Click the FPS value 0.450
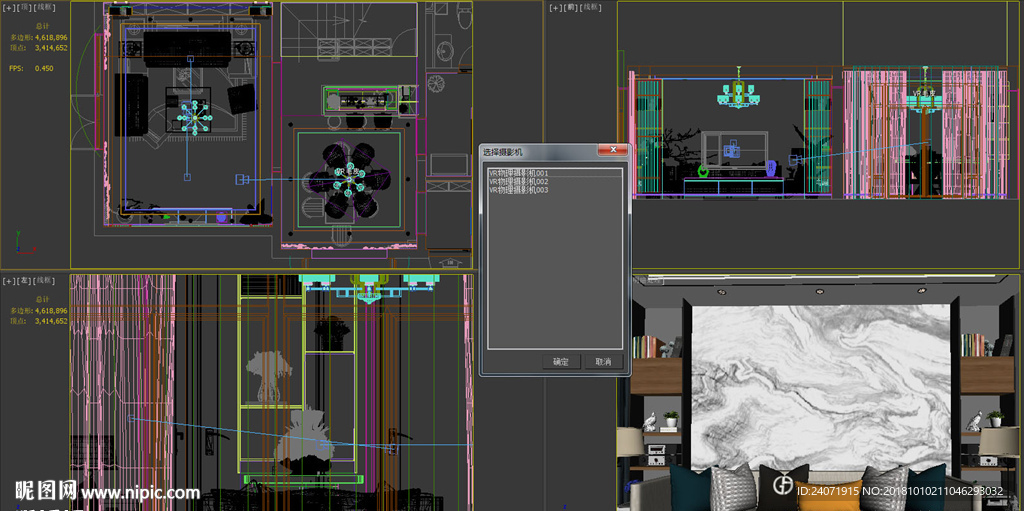 click(x=44, y=68)
